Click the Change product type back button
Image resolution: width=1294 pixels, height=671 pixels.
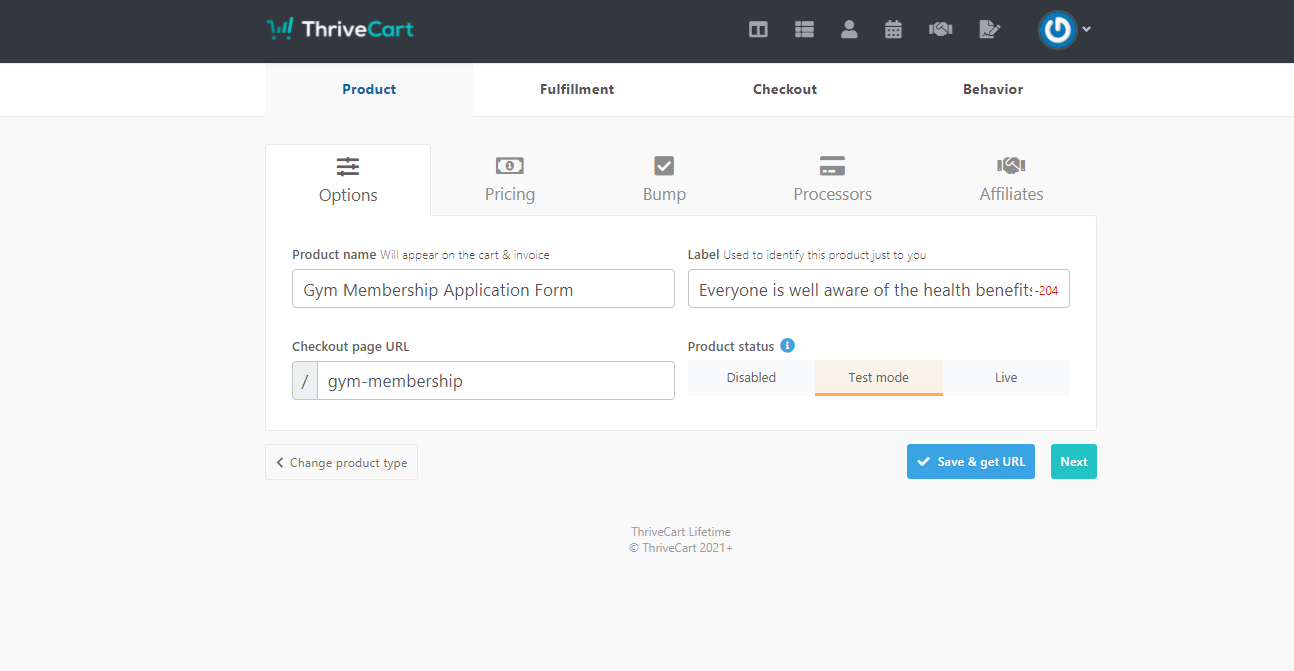click(341, 463)
